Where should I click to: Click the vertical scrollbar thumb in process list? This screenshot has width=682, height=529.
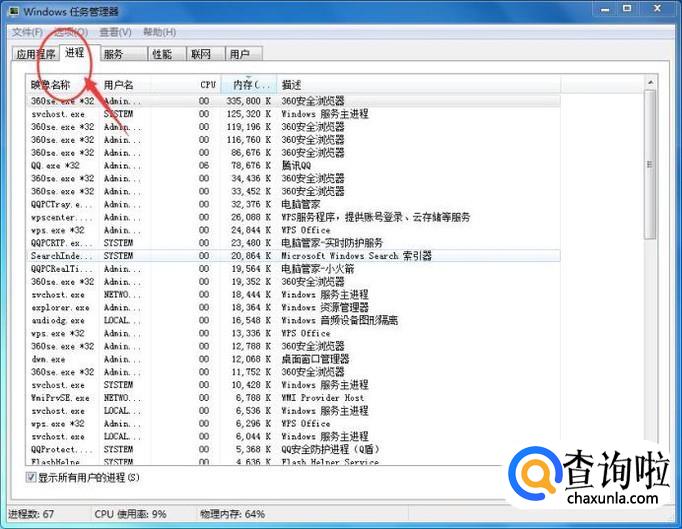click(x=650, y=164)
